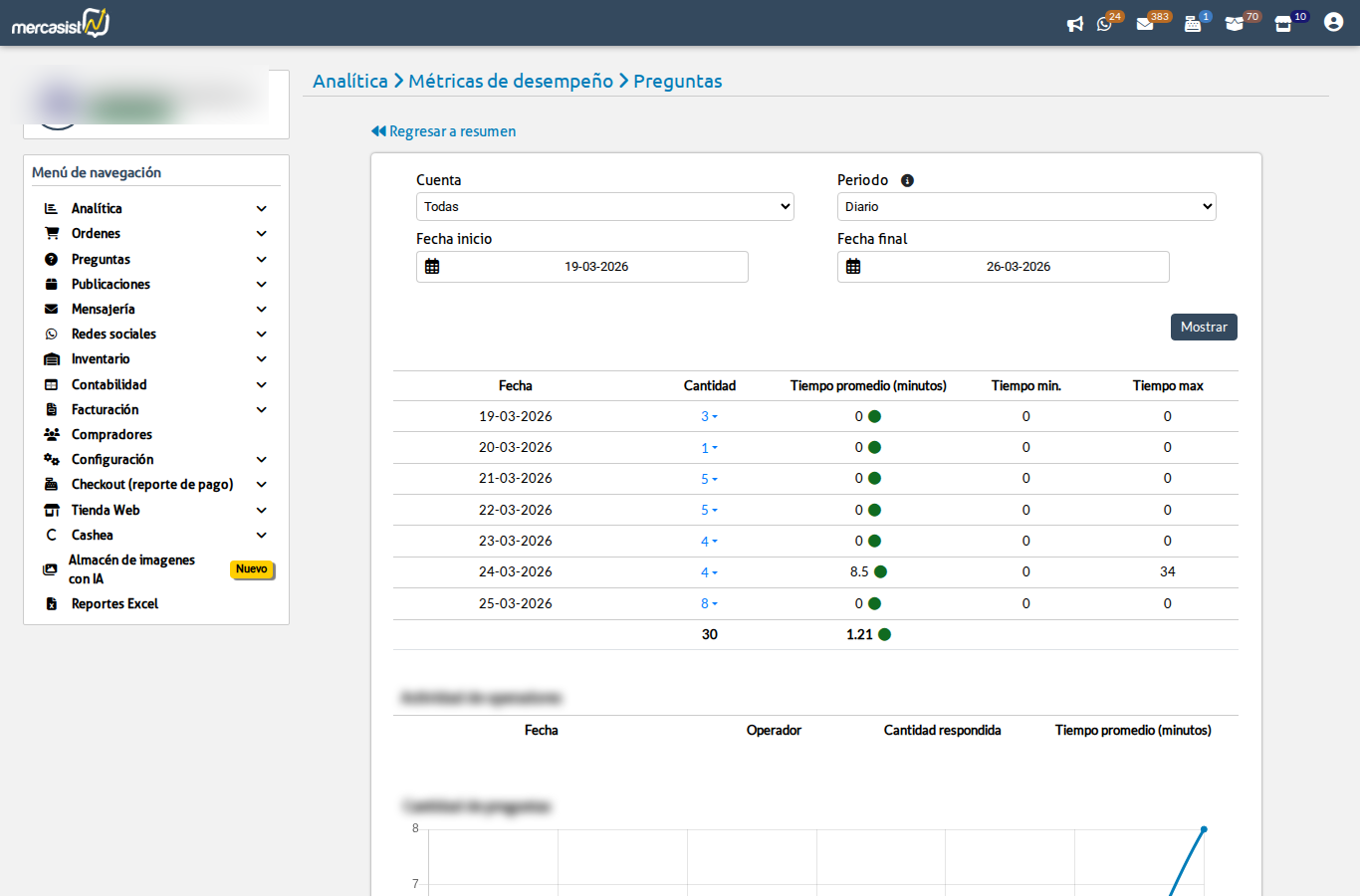Click the Métricas de desempeño breadcrumb

click(x=511, y=82)
